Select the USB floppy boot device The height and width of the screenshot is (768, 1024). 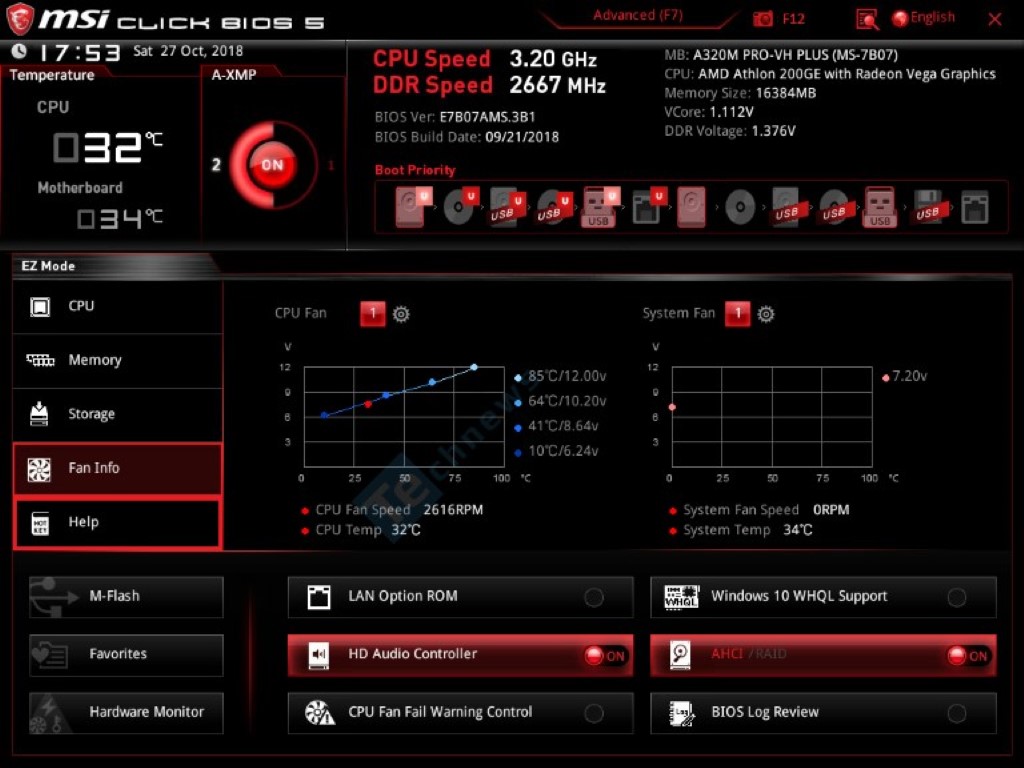(x=929, y=207)
